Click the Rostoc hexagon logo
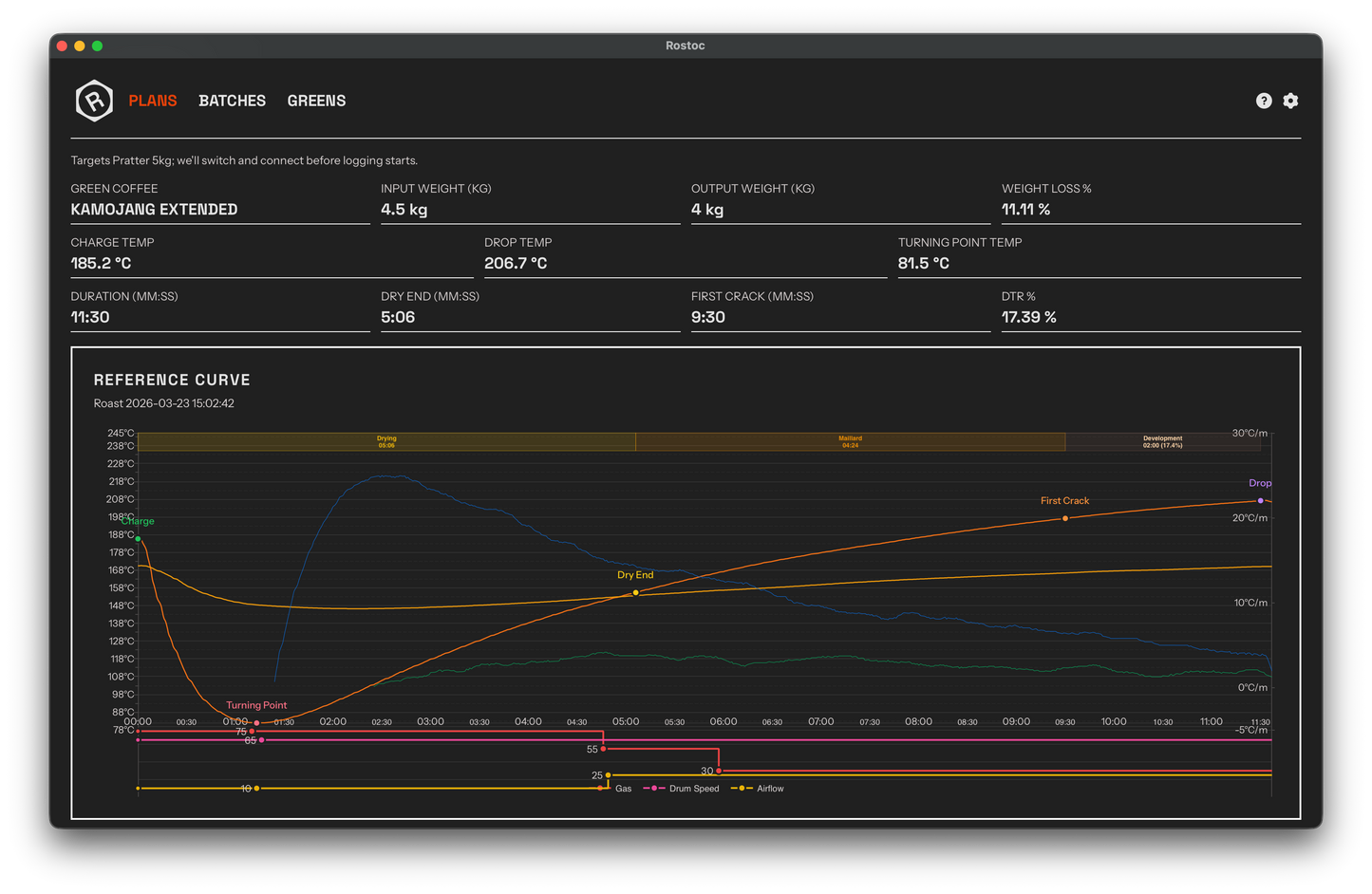The height and width of the screenshot is (894, 1372). tap(94, 101)
